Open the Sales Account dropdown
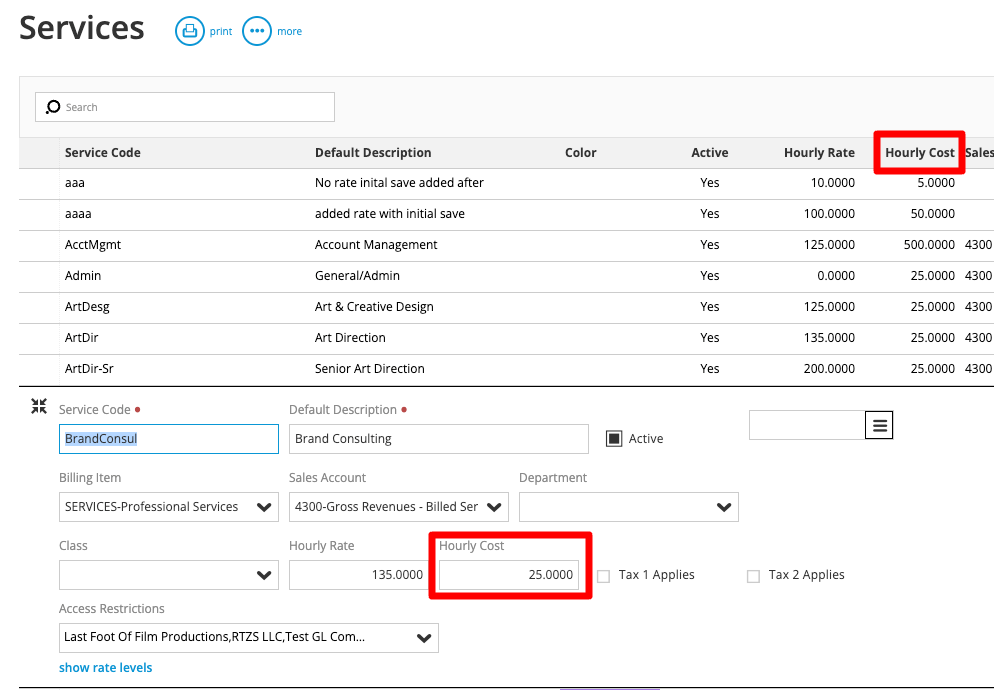Screen dimensions: 994x690 click(x=399, y=507)
